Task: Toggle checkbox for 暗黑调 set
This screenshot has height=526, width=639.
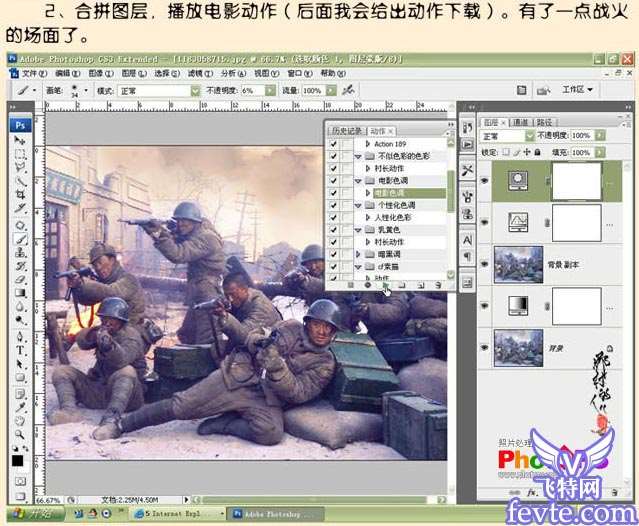Action: [x=333, y=254]
